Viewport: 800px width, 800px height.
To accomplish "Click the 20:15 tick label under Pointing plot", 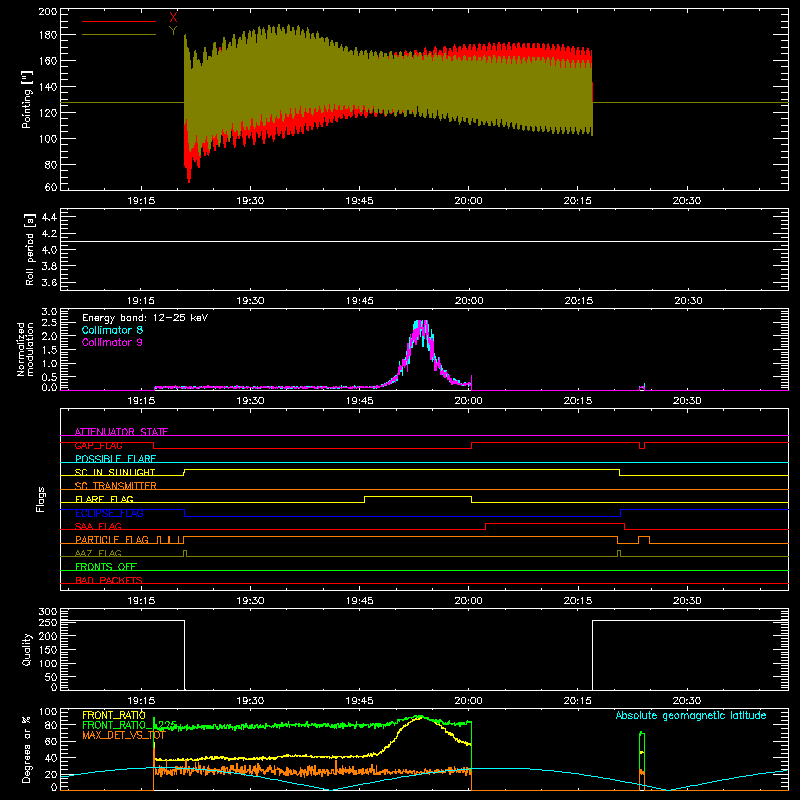I will [x=578, y=201].
